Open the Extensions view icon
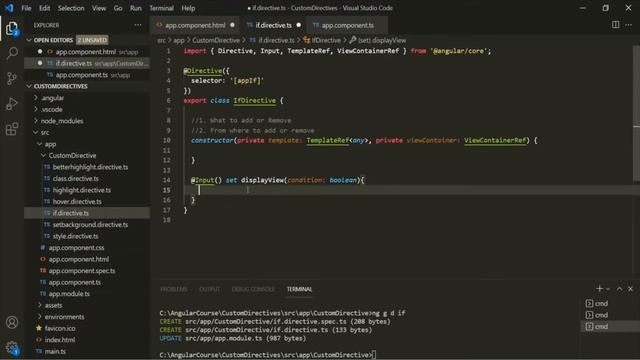Screen dimensions: 640x360 [x=12, y=129]
